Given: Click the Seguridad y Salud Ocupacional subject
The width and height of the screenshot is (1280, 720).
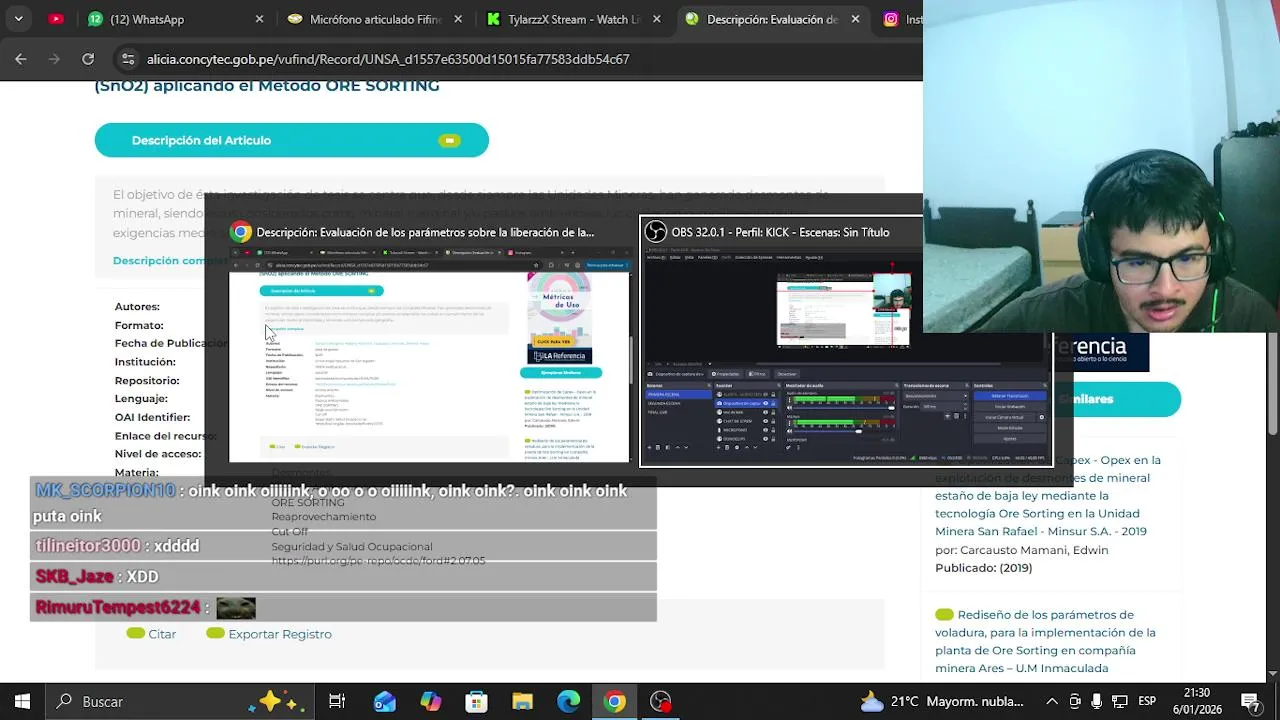Looking at the screenshot, I should coord(352,547).
